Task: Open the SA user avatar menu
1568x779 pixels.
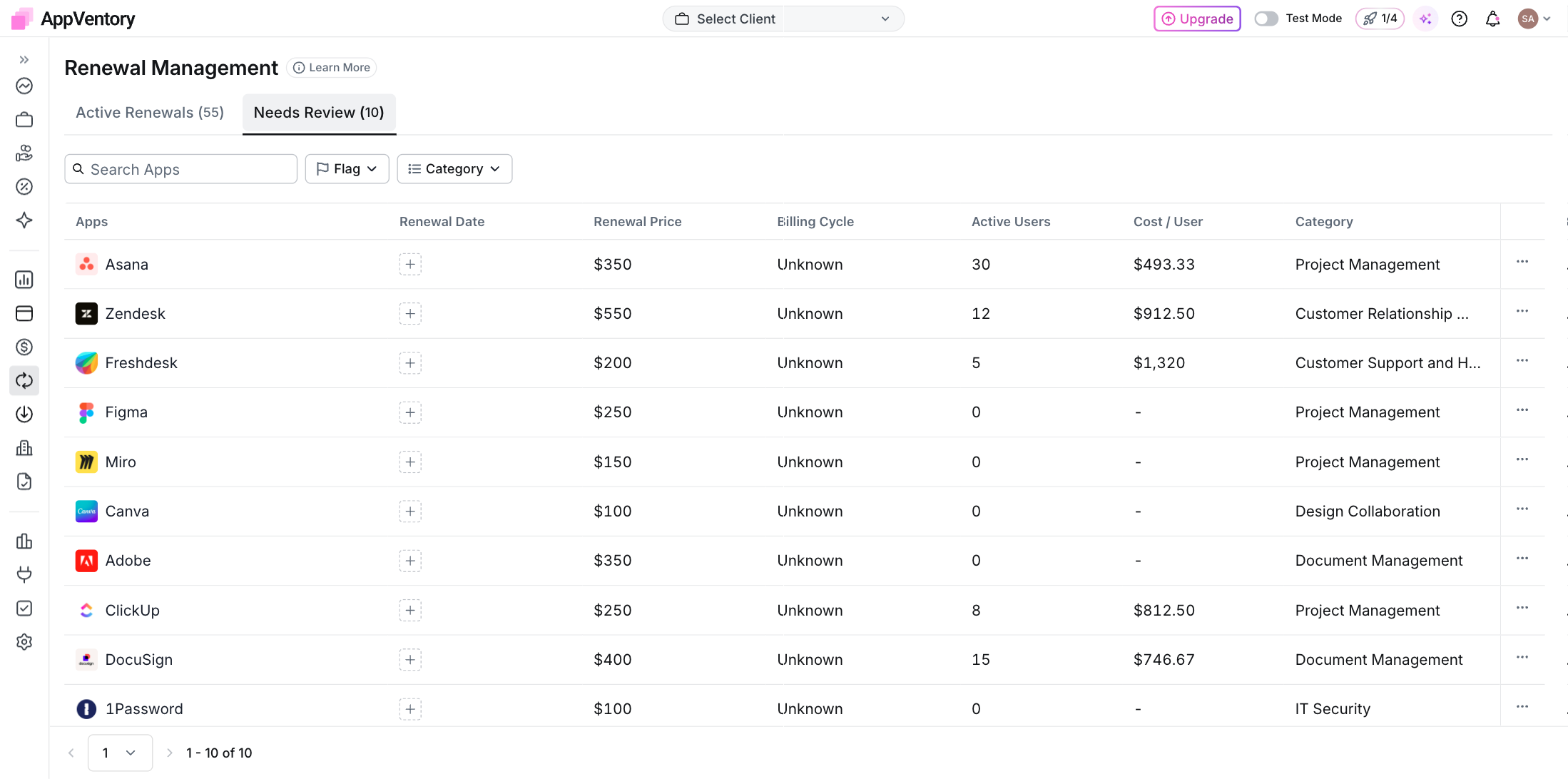Action: pos(1534,19)
